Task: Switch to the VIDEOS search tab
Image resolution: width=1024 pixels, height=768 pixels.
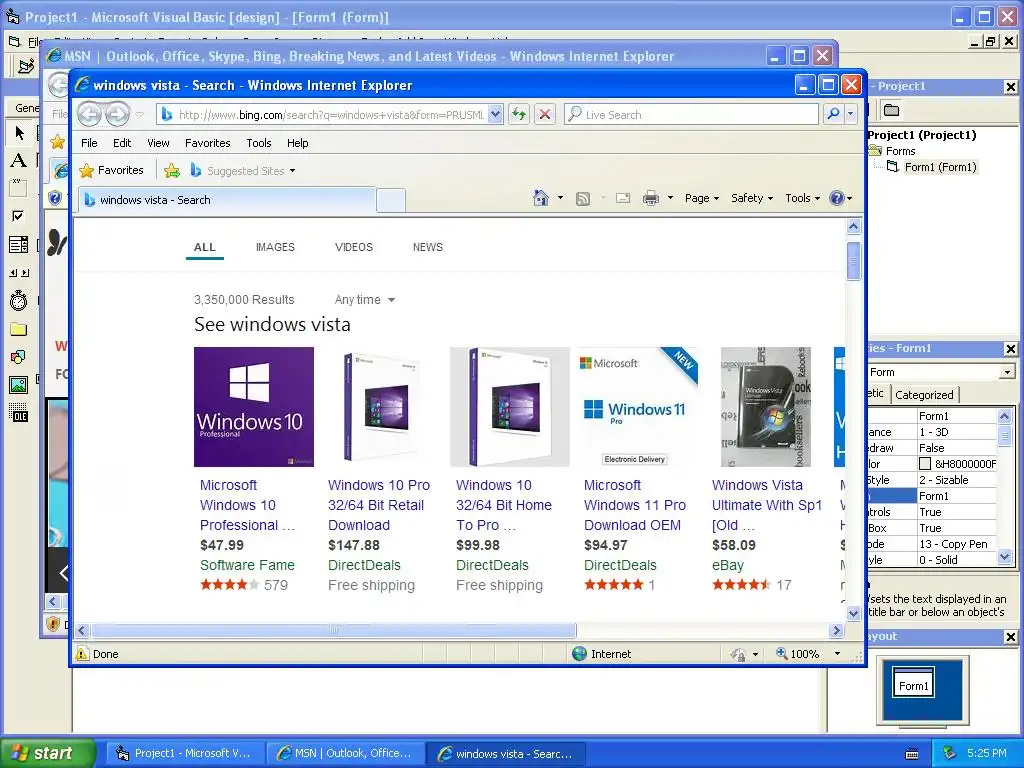Action: 354,247
